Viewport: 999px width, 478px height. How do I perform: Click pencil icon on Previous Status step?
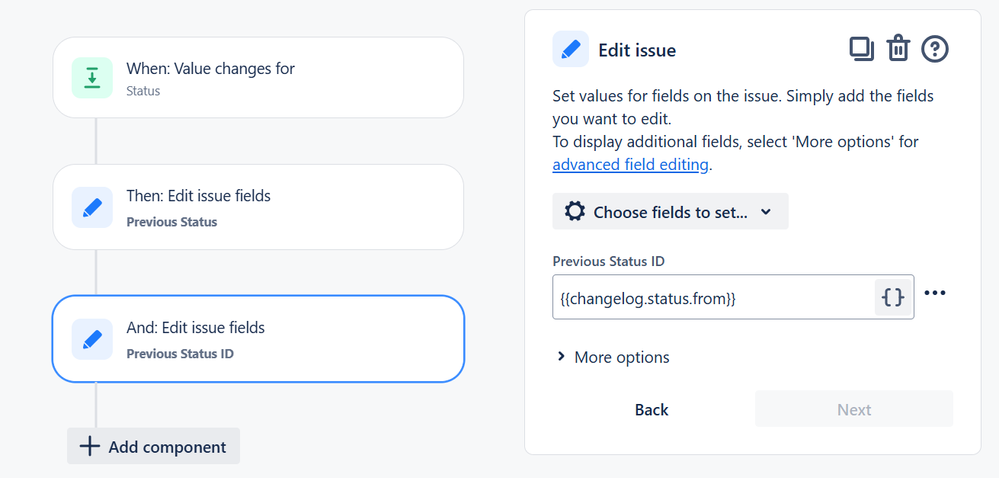pyautogui.click(x=92, y=208)
